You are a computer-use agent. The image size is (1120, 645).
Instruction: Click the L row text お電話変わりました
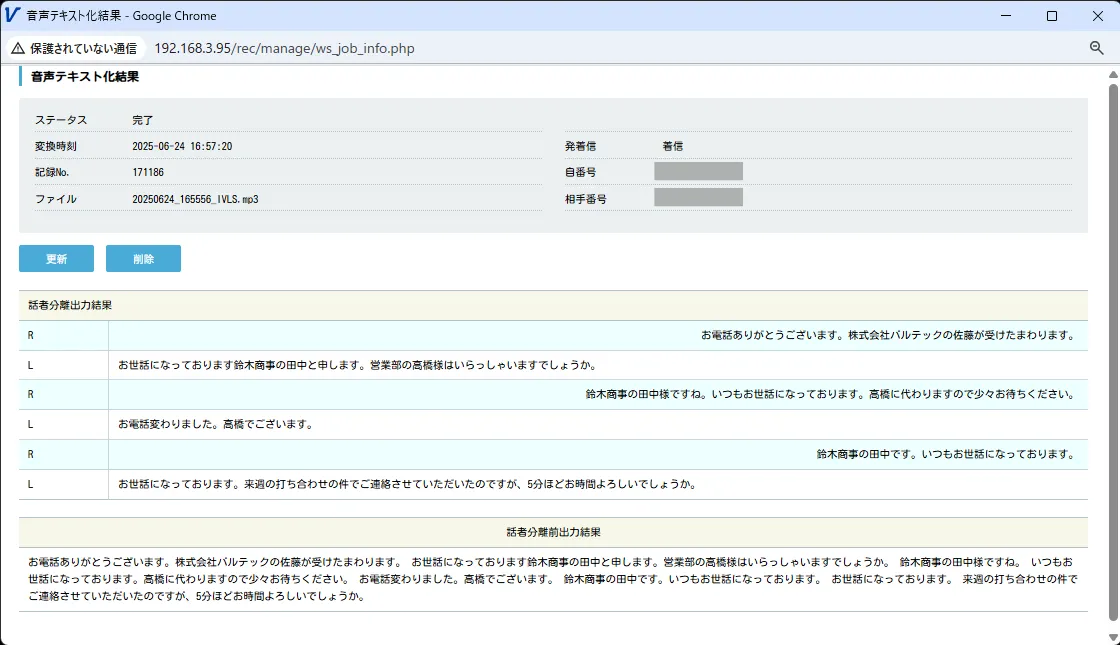click(216, 424)
